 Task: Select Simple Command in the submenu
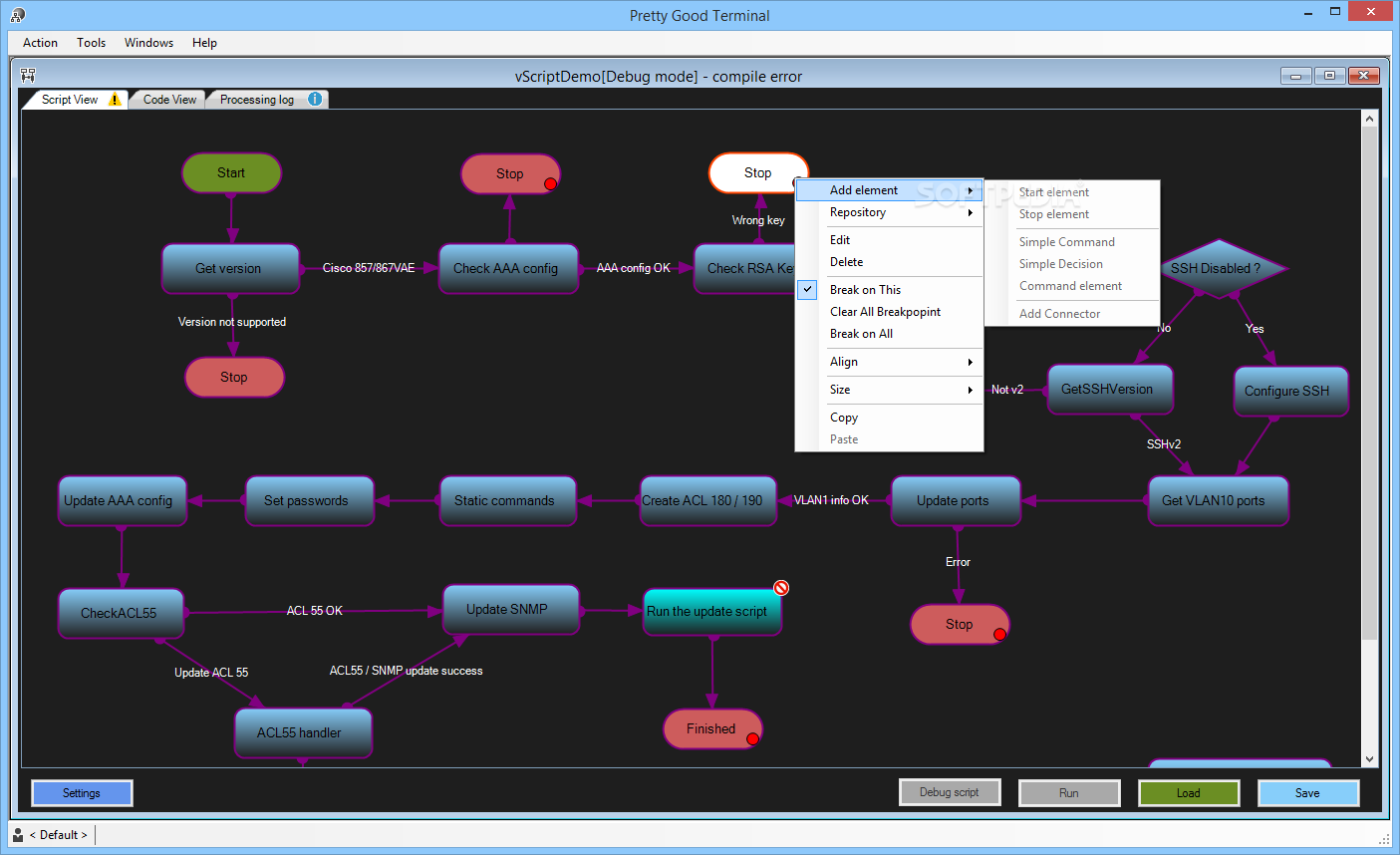pos(1072,242)
